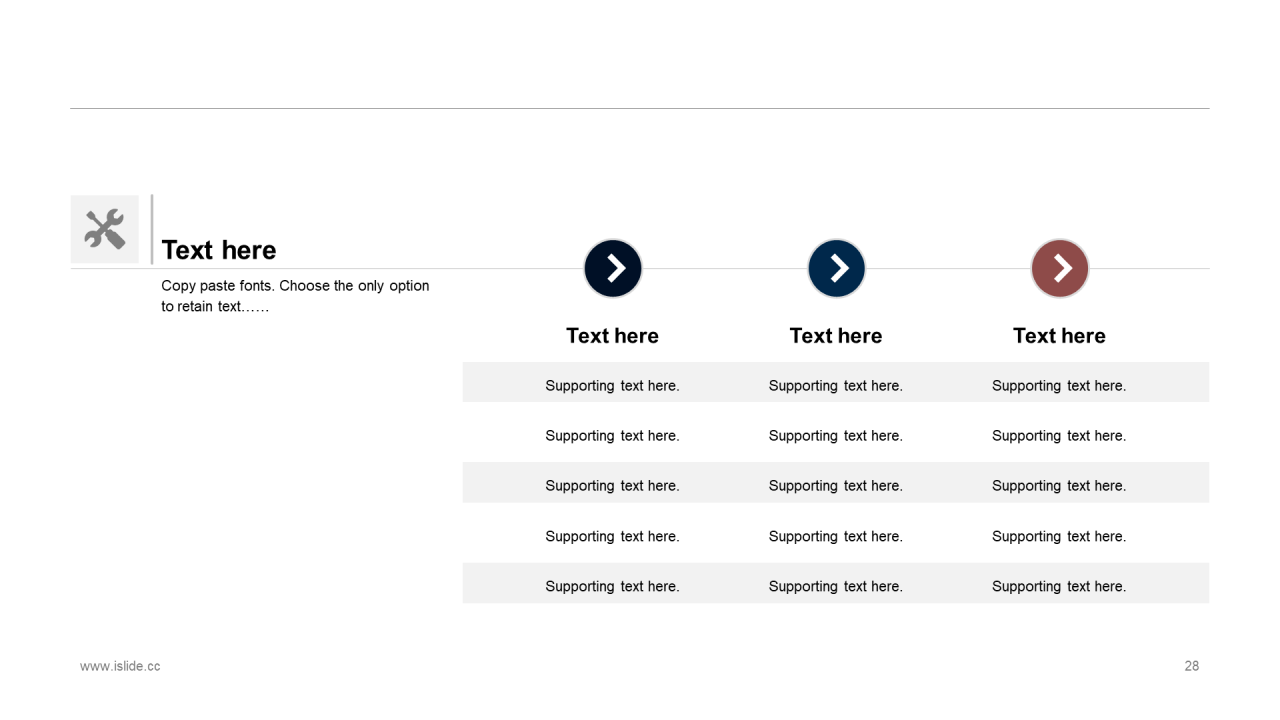Select "Text here" heading under middle blue circle
This screenshot has height=720, width=1280.
836,336
